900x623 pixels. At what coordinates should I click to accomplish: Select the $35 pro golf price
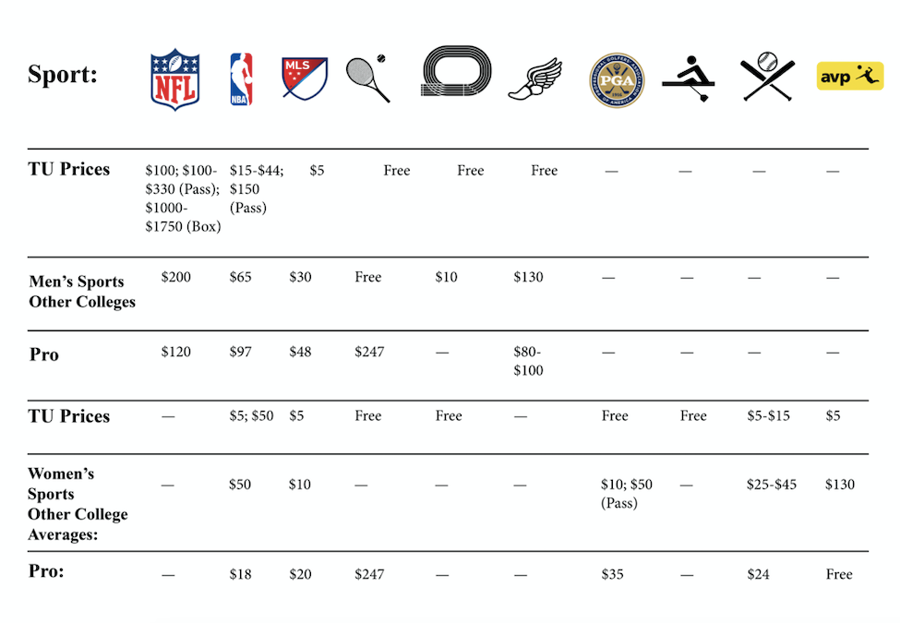[x=611, y=575]
